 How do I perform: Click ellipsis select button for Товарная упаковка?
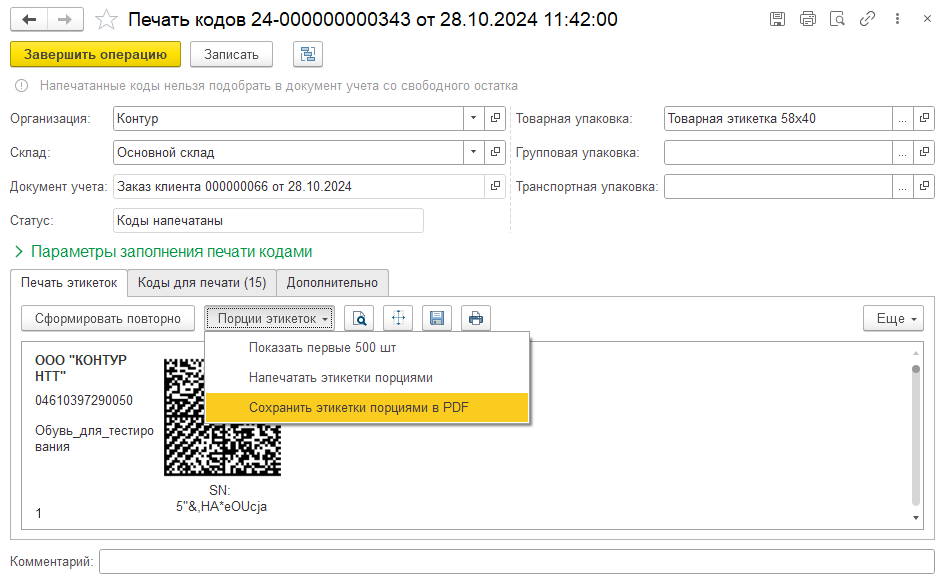902,118
